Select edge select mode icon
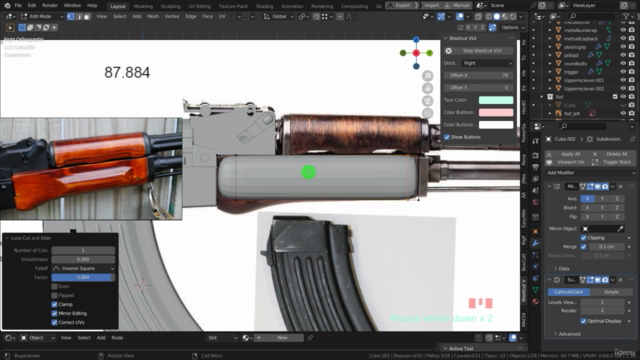The height and width of the screenshot is (360, 640). [x=79, y=17]
